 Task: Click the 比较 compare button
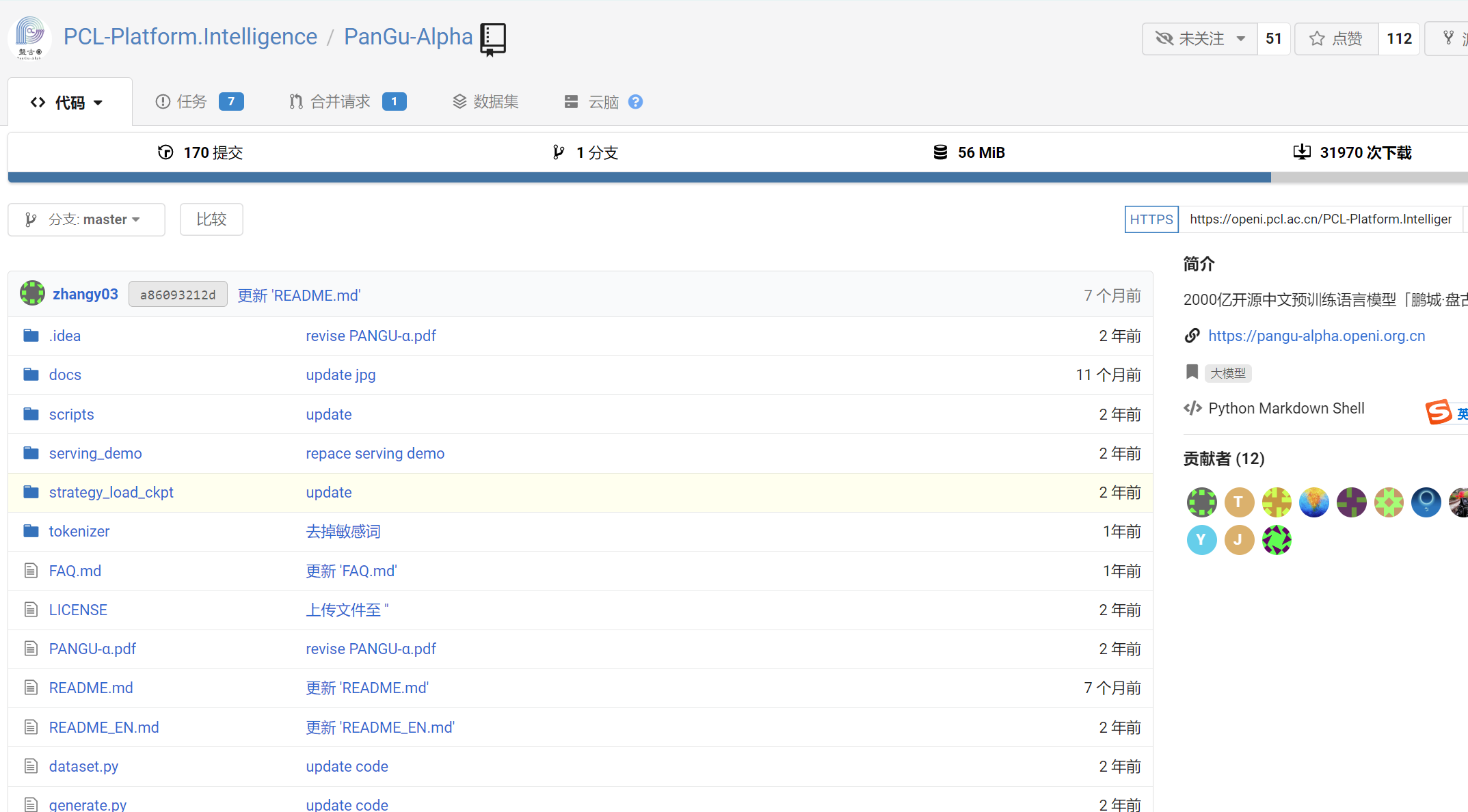pos(211,219)
